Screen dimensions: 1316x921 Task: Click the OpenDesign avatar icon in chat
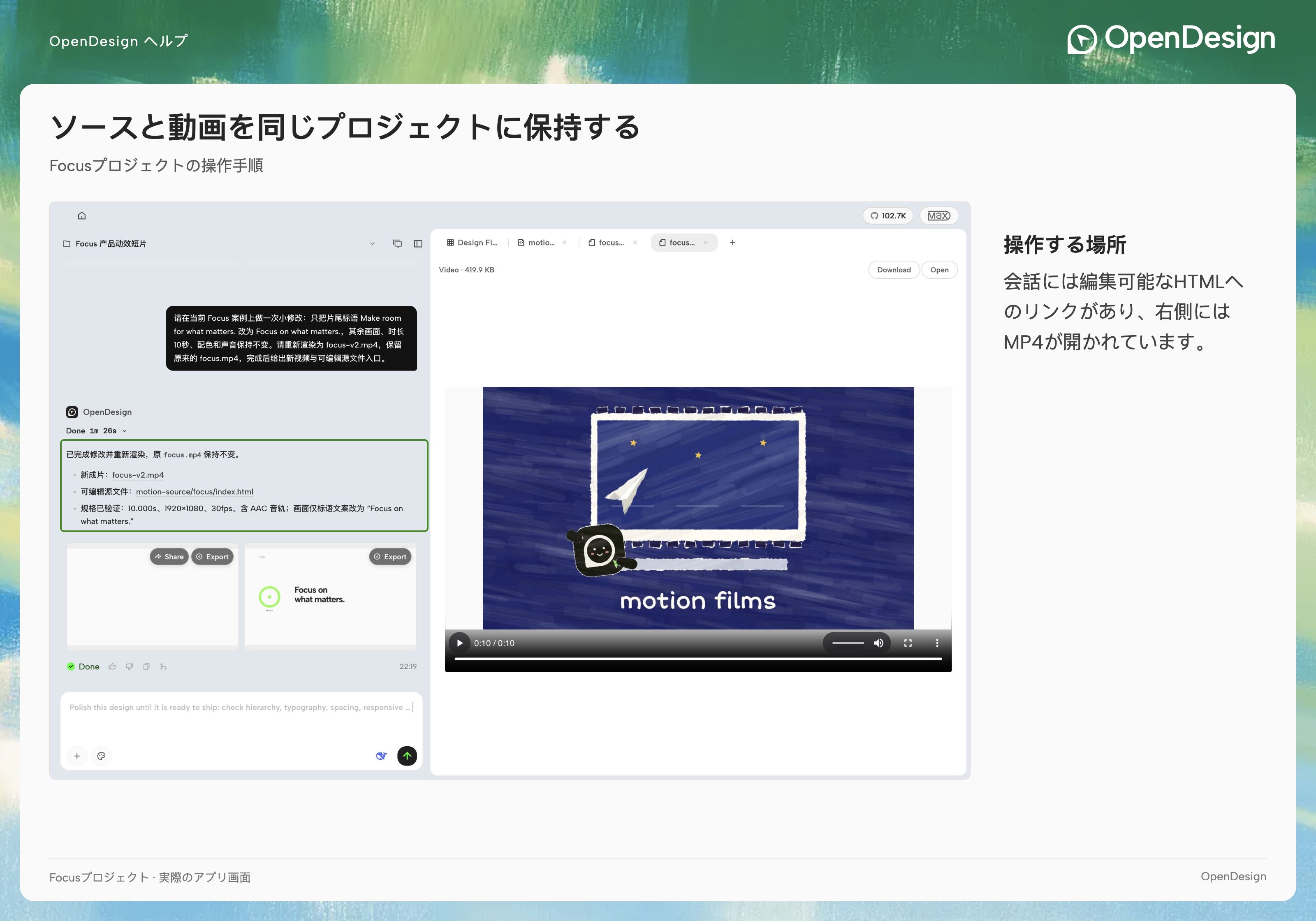[x=72, y=412]
